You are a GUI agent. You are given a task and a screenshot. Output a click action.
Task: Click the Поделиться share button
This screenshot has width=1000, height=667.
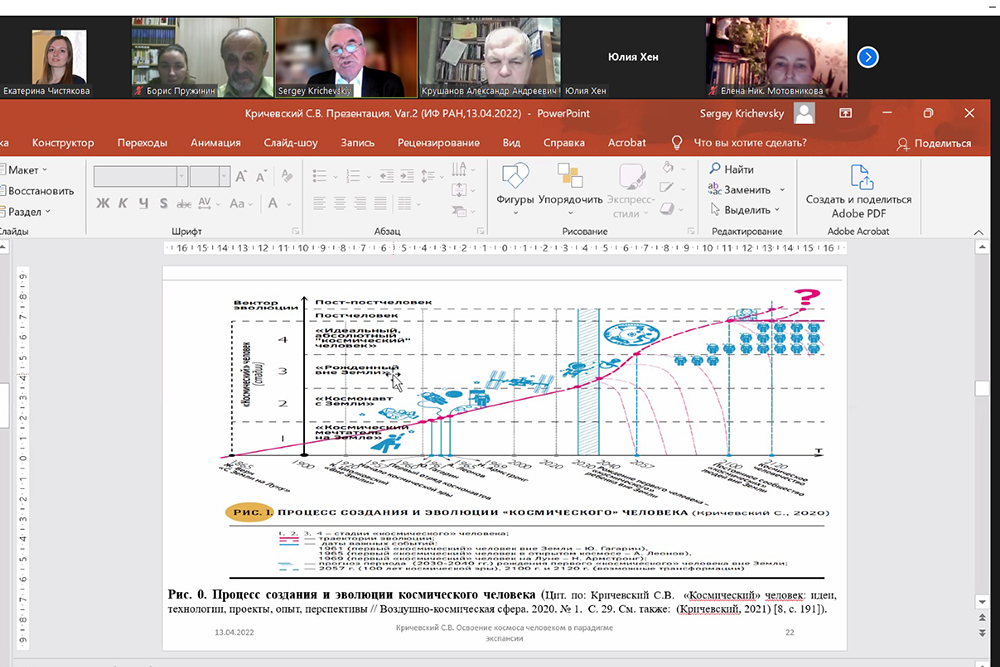tap(935, 143)
